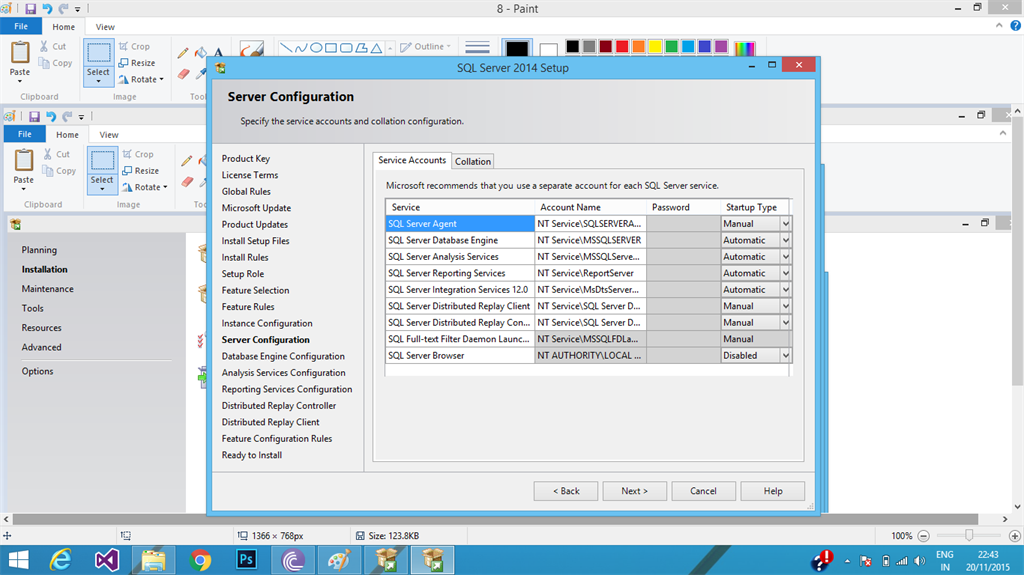
Task: Select the Service Accounts tab
Action: point(412,160)
